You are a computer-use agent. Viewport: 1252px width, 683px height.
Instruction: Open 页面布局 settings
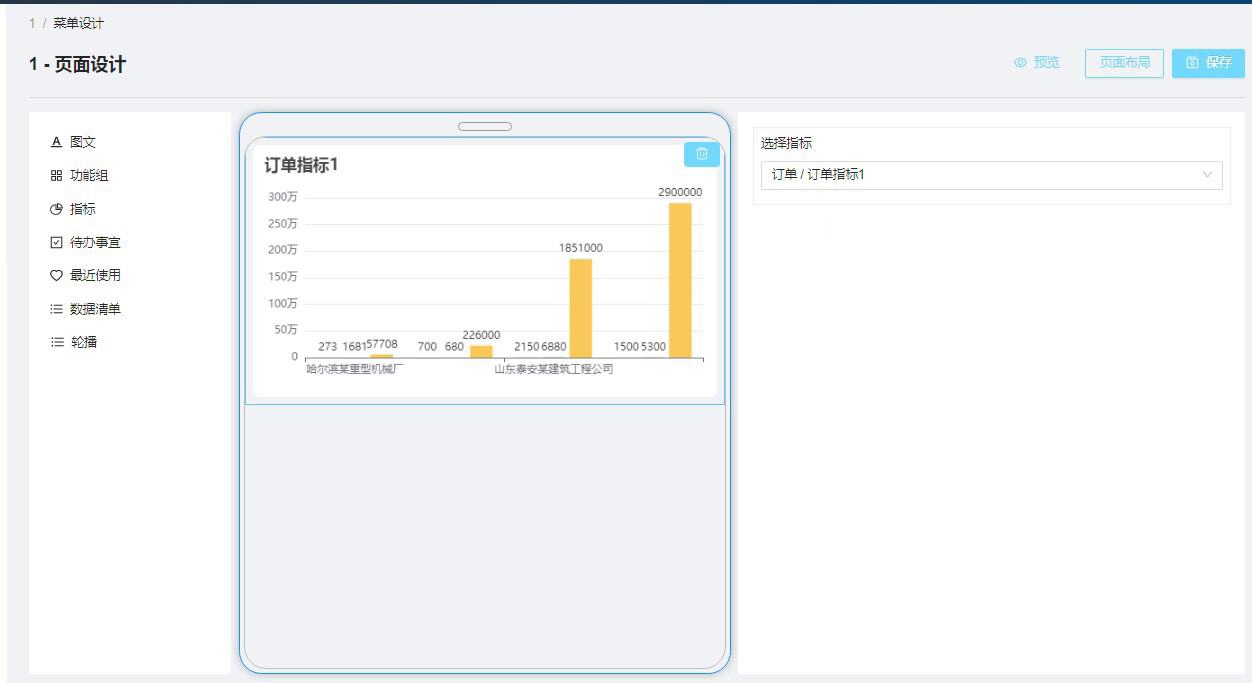click(1124, 63)
